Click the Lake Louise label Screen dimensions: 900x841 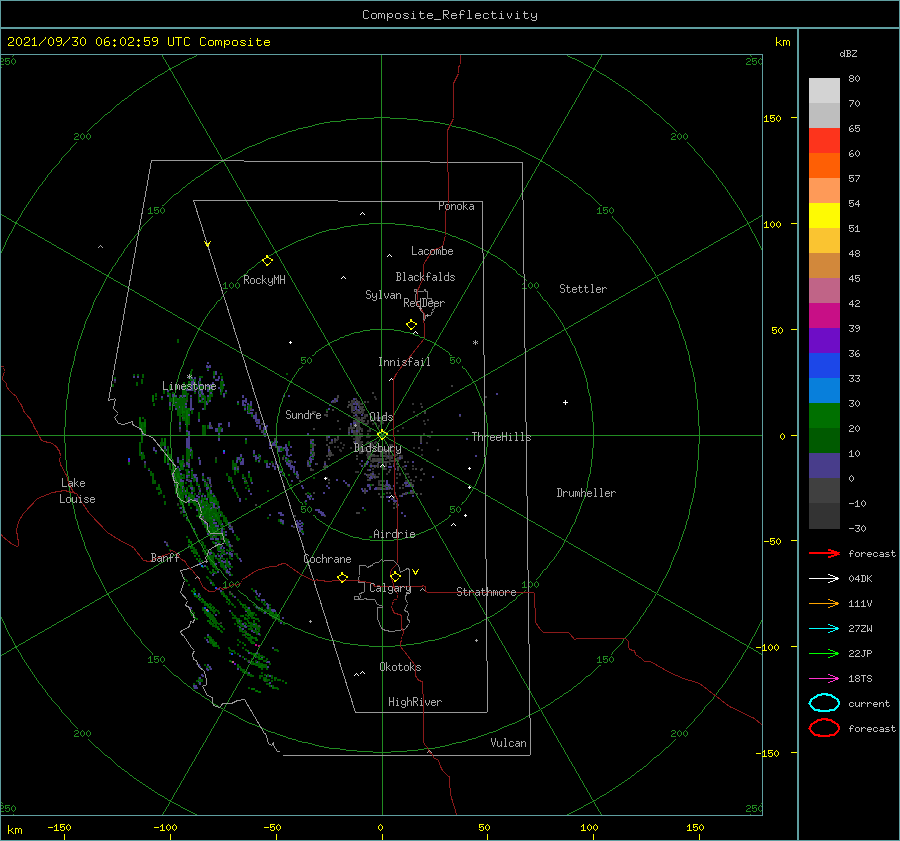coord(77,491)
